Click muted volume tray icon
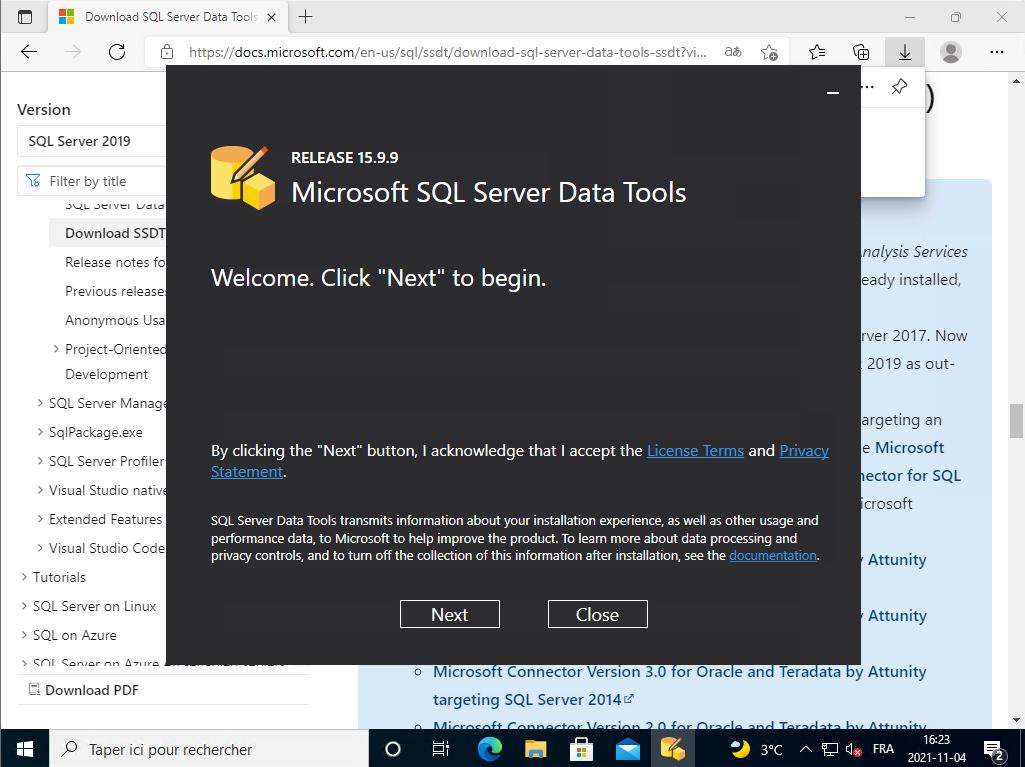Viewport: 1025px width, 767px height. [853, 749]
